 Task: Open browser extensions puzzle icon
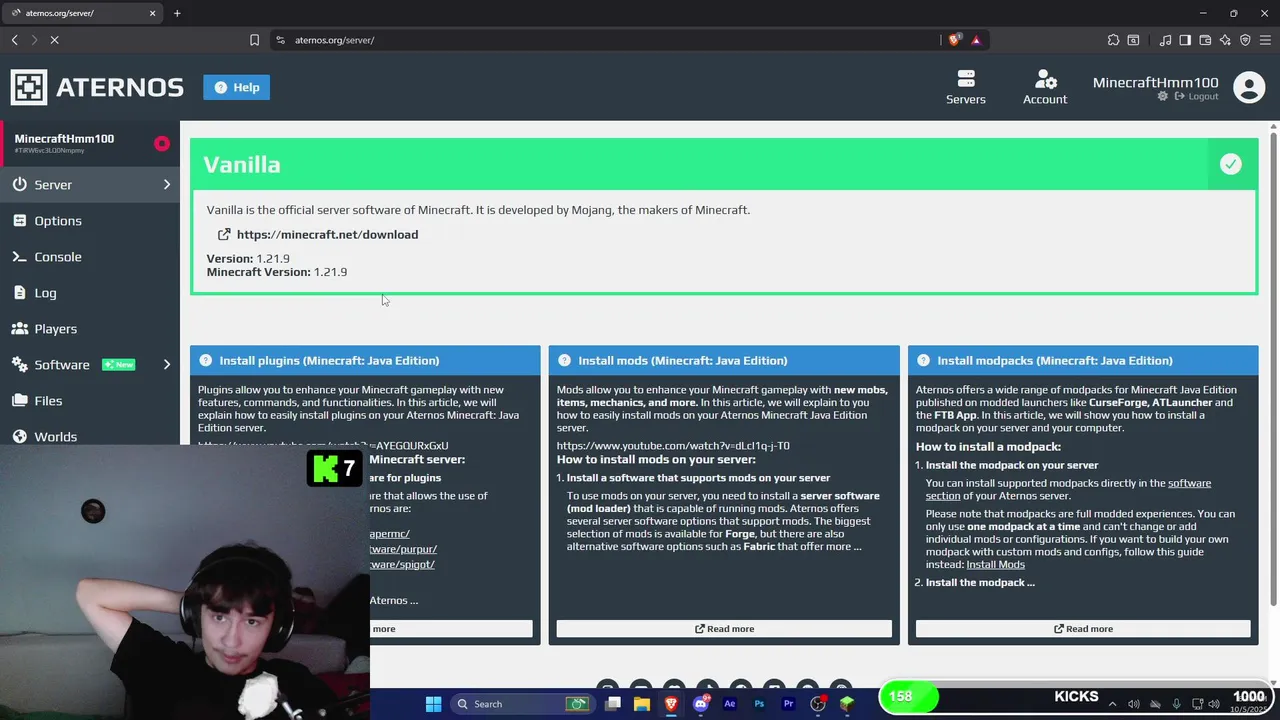pyautogui.click(x=1113, y=40)
